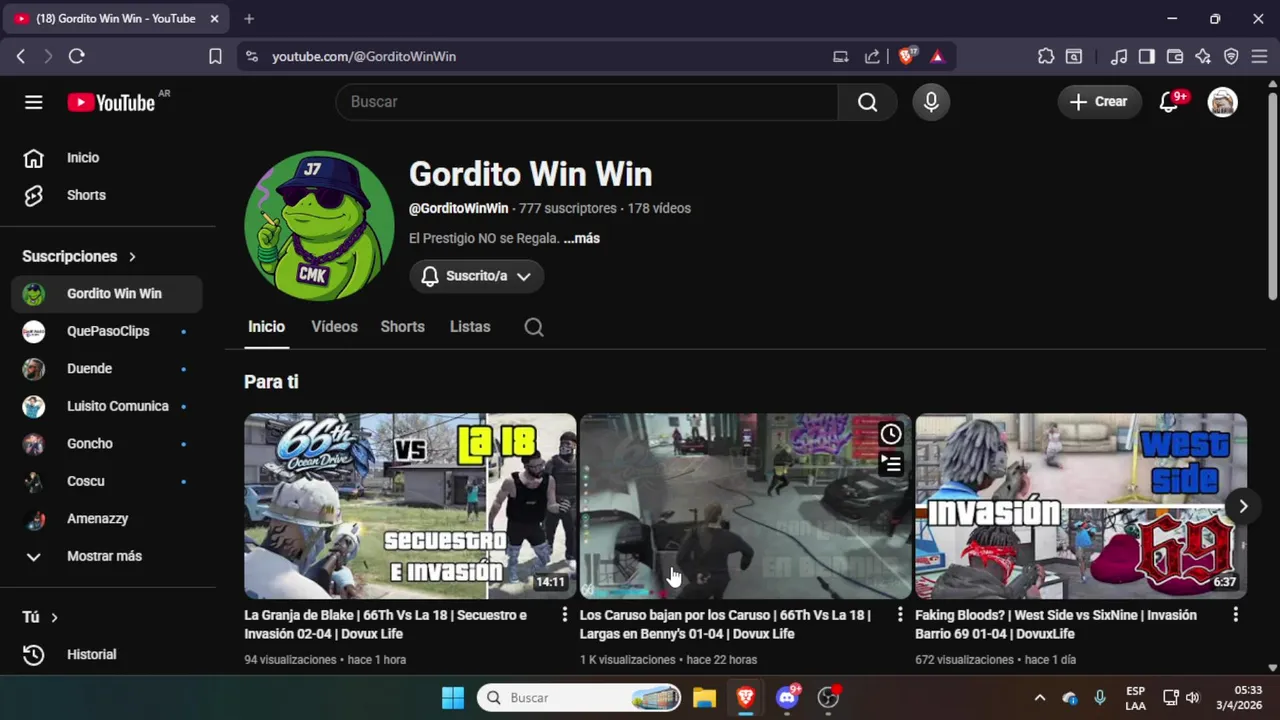Expand the Tú section
This screenshot has height=720, width=1280.
coord(40,618)
